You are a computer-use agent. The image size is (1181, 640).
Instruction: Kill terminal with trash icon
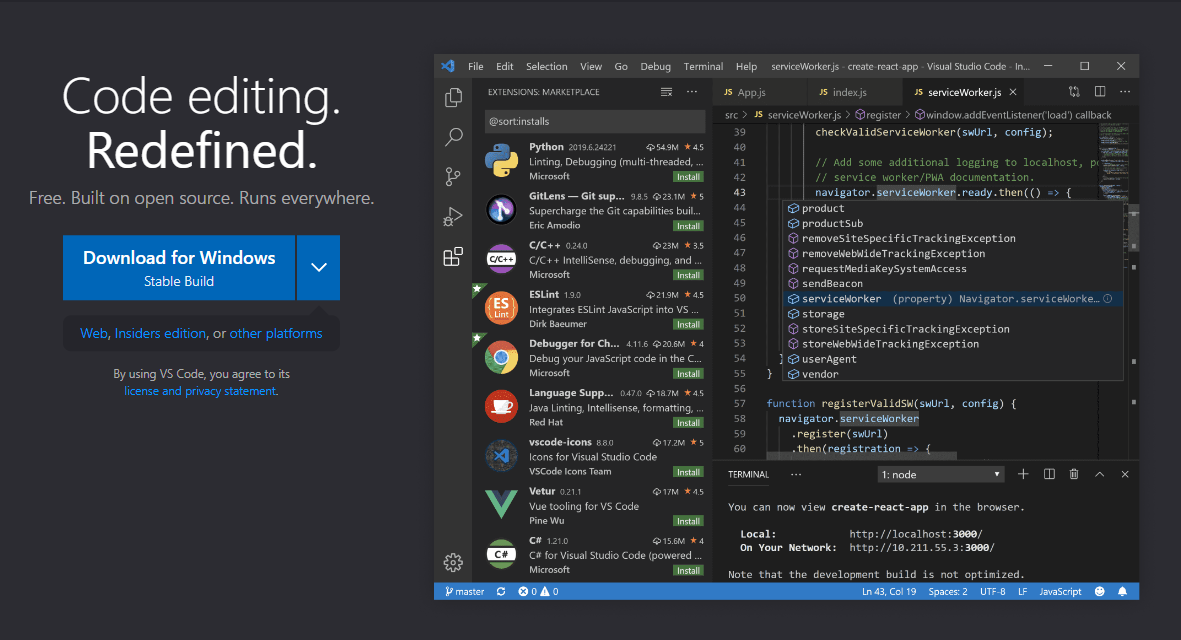1074,474
